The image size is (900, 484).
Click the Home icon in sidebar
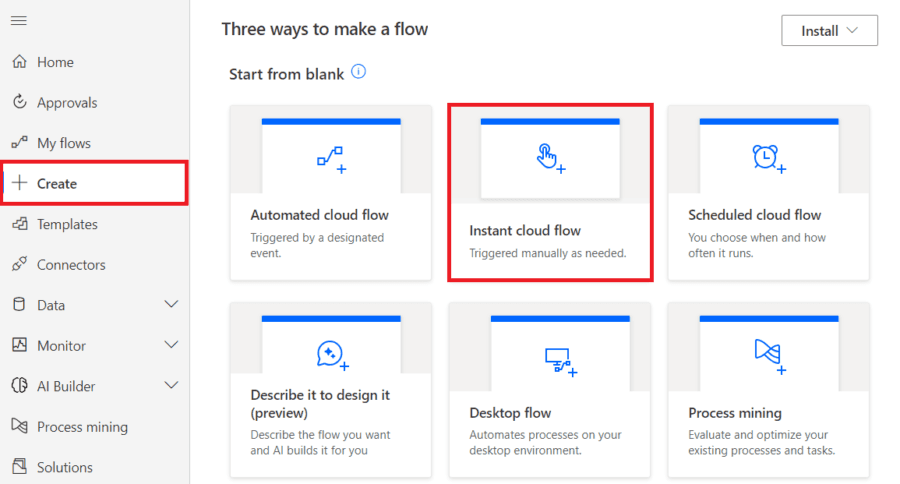pyautogui.click(x=19, y=62)
